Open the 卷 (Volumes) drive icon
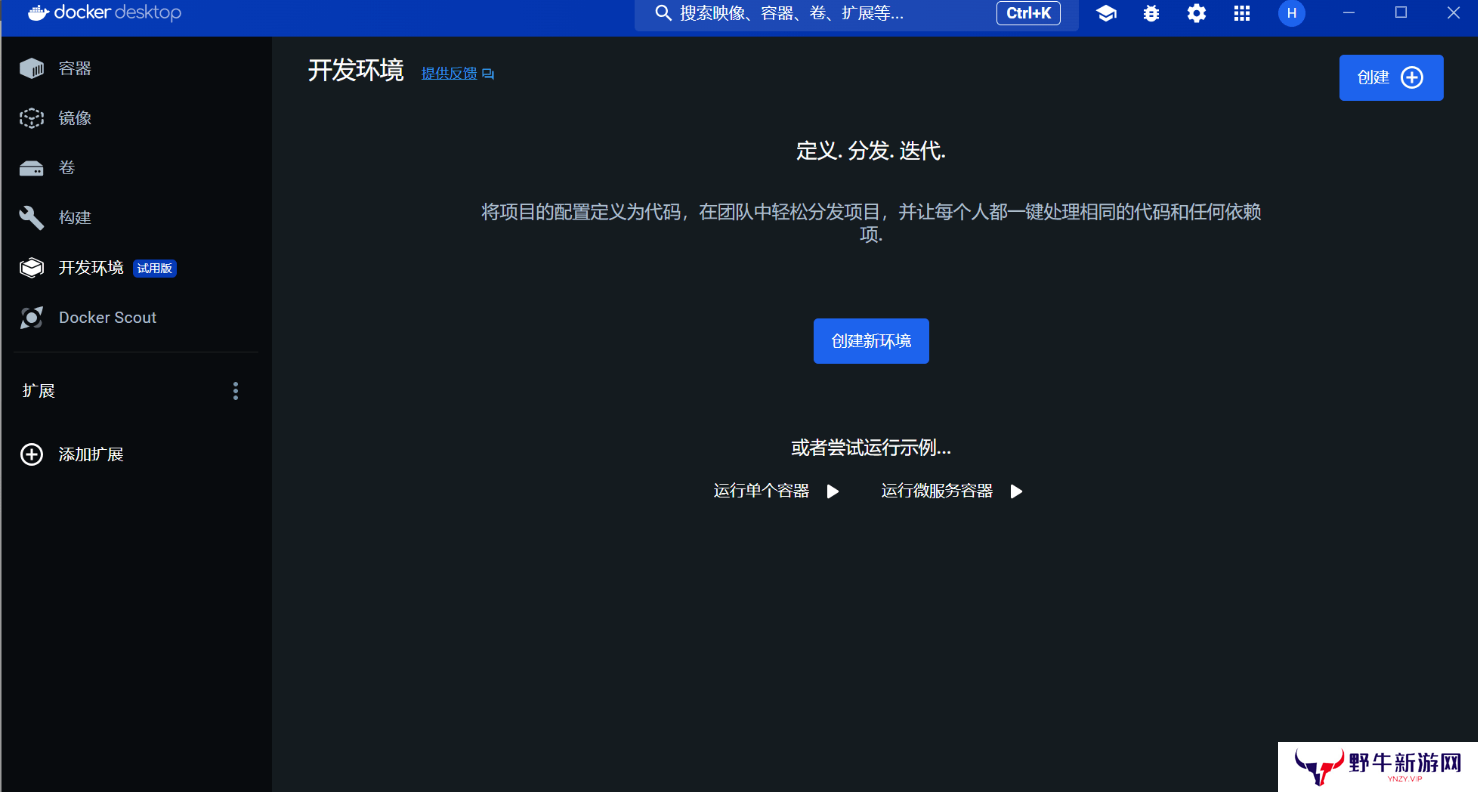 click(x=32, y=168)
